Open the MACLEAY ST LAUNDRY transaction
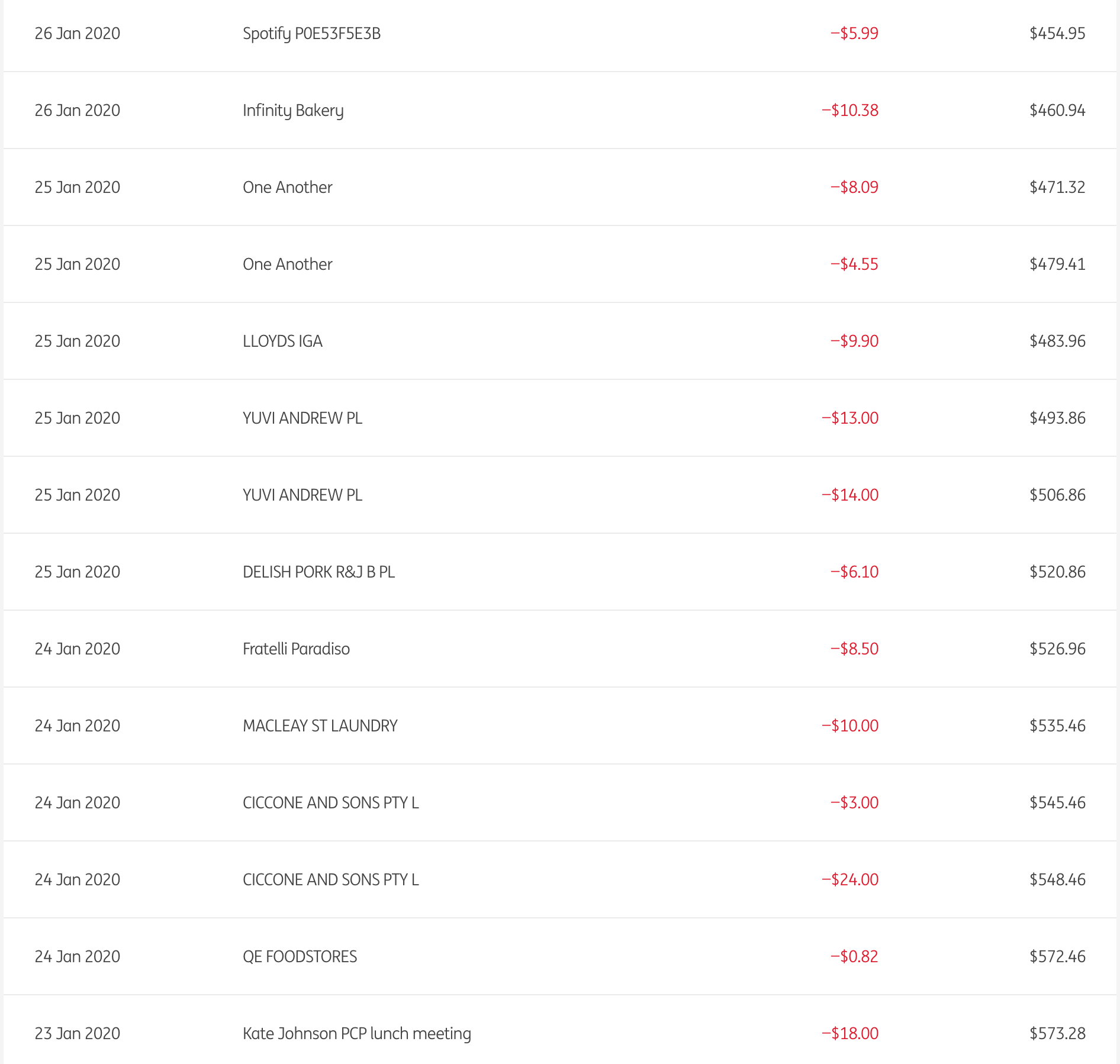 [x=320, y=726]
